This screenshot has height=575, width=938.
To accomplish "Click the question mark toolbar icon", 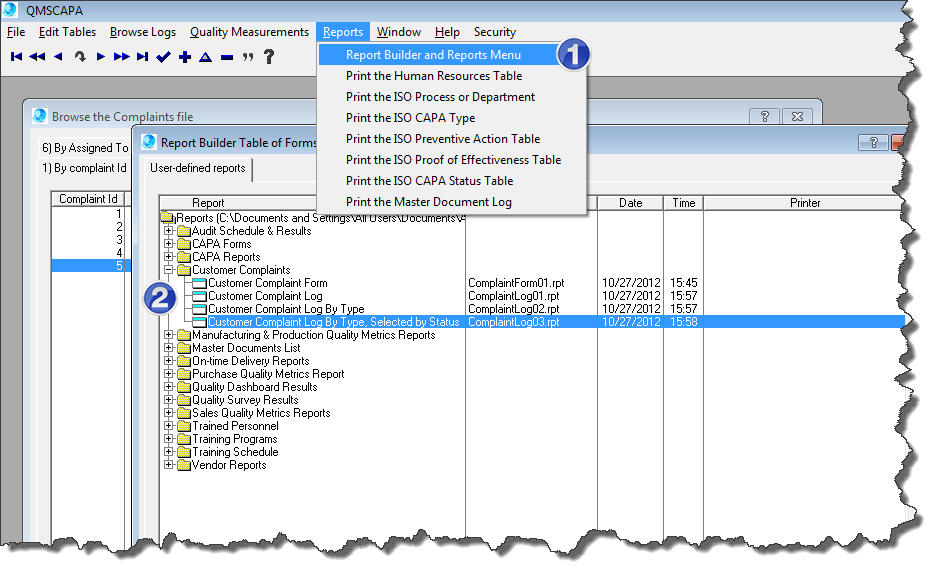I will [x=268, y=57].
